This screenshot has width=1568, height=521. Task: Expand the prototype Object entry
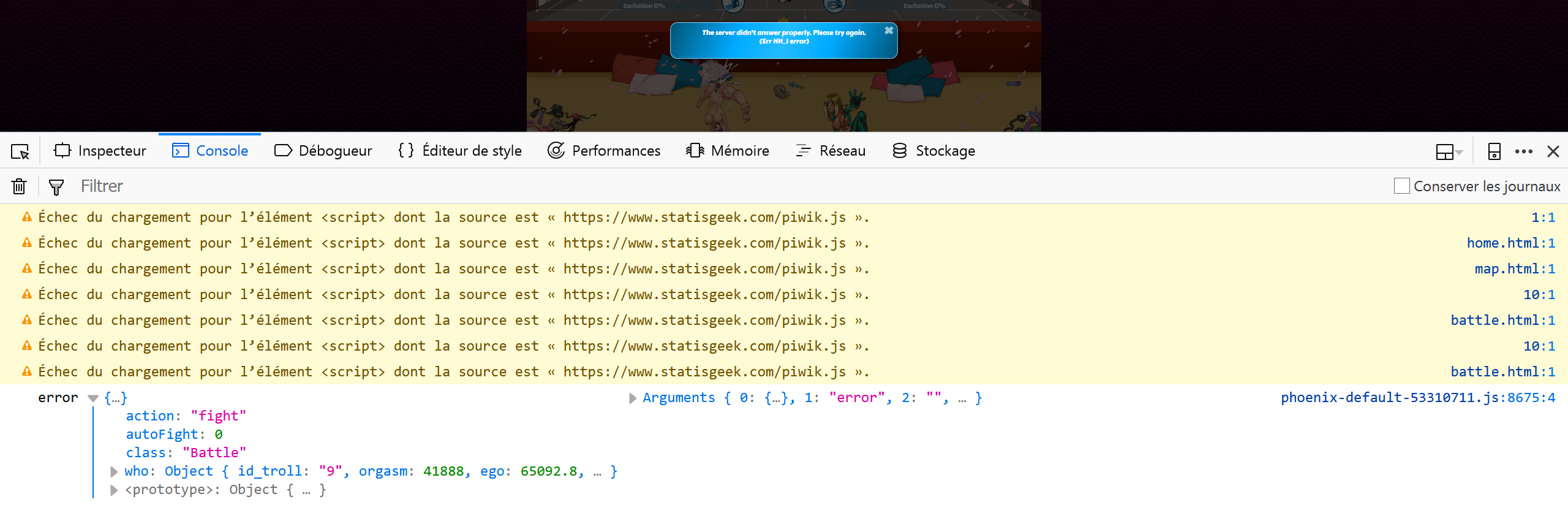tap(114, 490)
